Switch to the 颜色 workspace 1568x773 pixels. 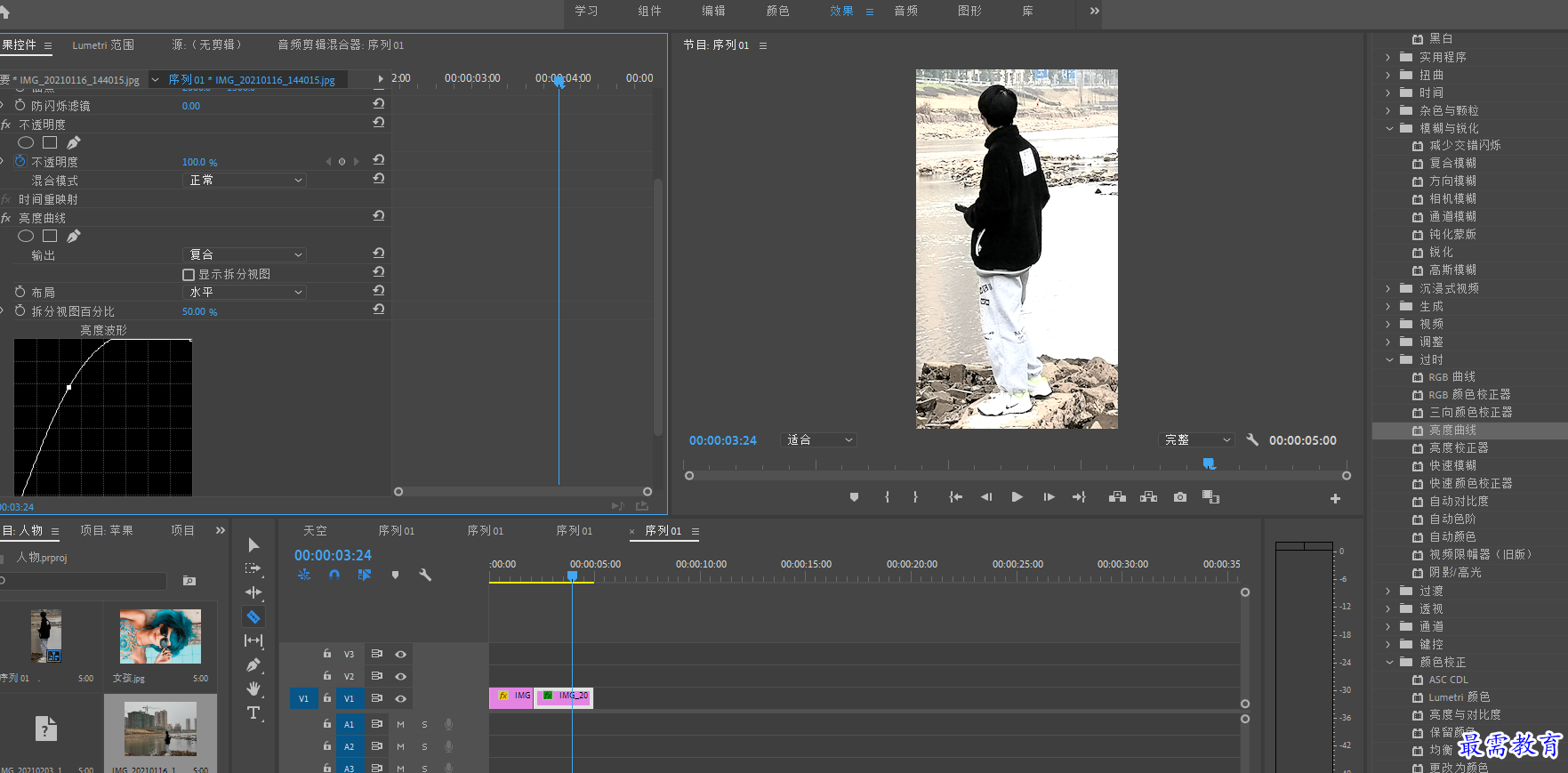(x=777, y=11)
